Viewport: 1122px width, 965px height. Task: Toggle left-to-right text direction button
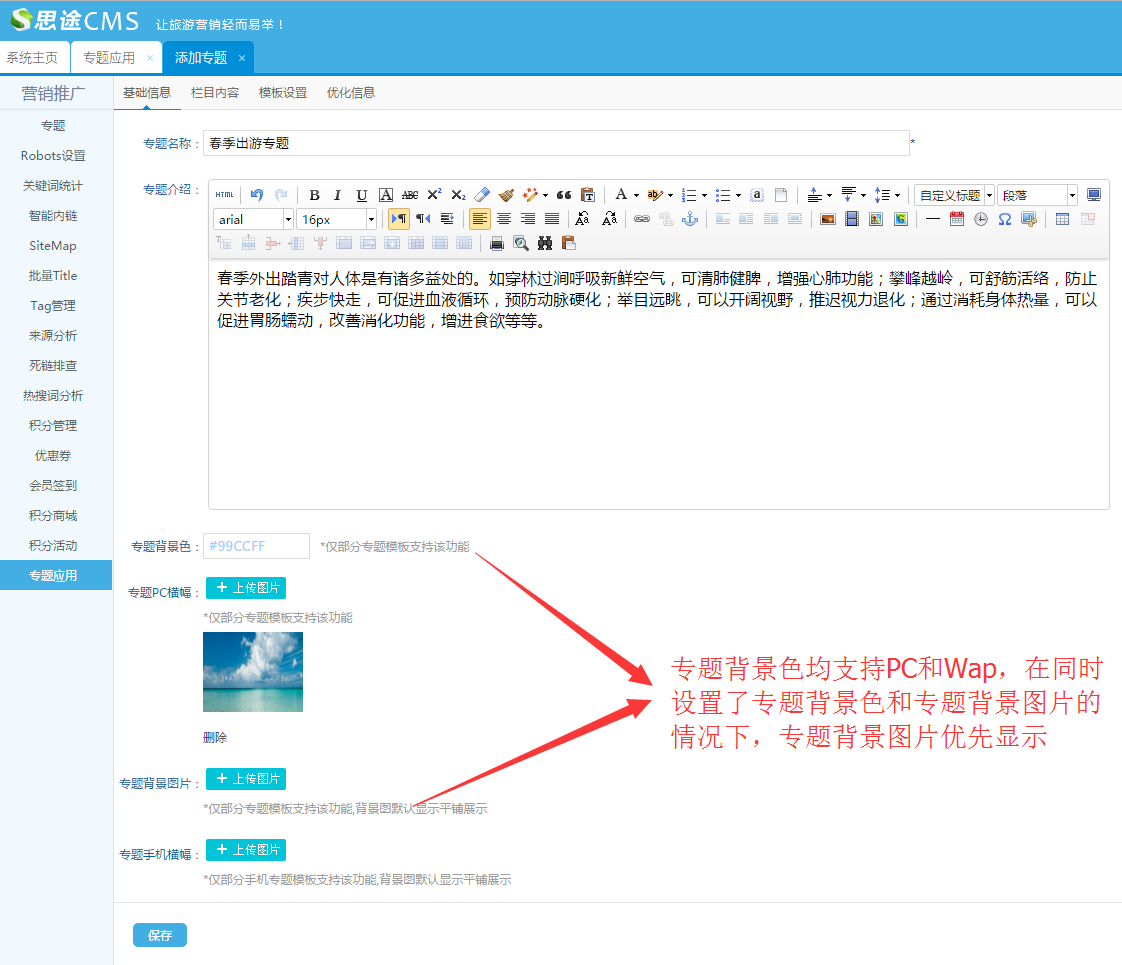(399, 219)
